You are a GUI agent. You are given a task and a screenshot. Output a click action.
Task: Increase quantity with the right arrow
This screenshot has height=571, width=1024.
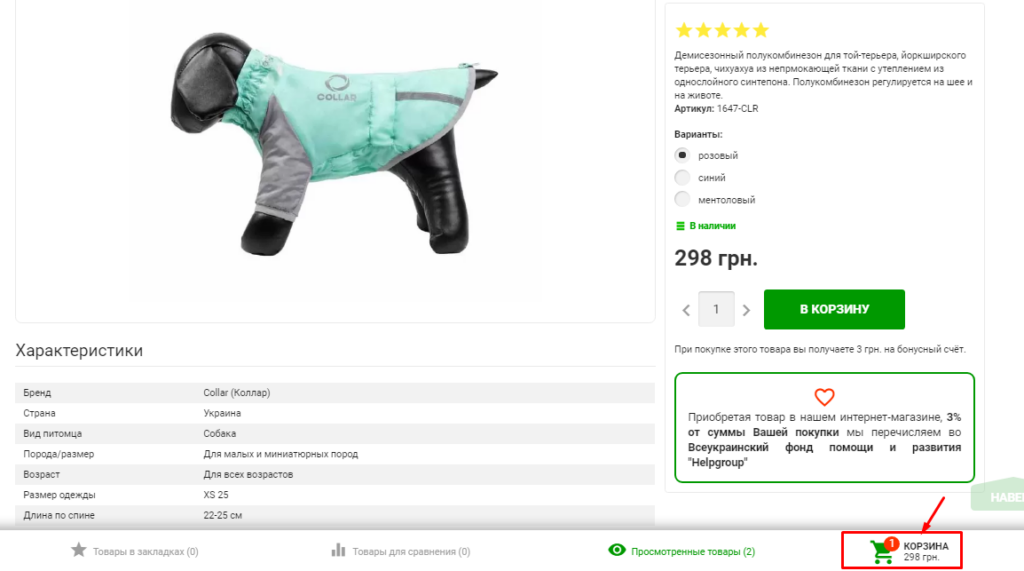click(x=746, y=310)
